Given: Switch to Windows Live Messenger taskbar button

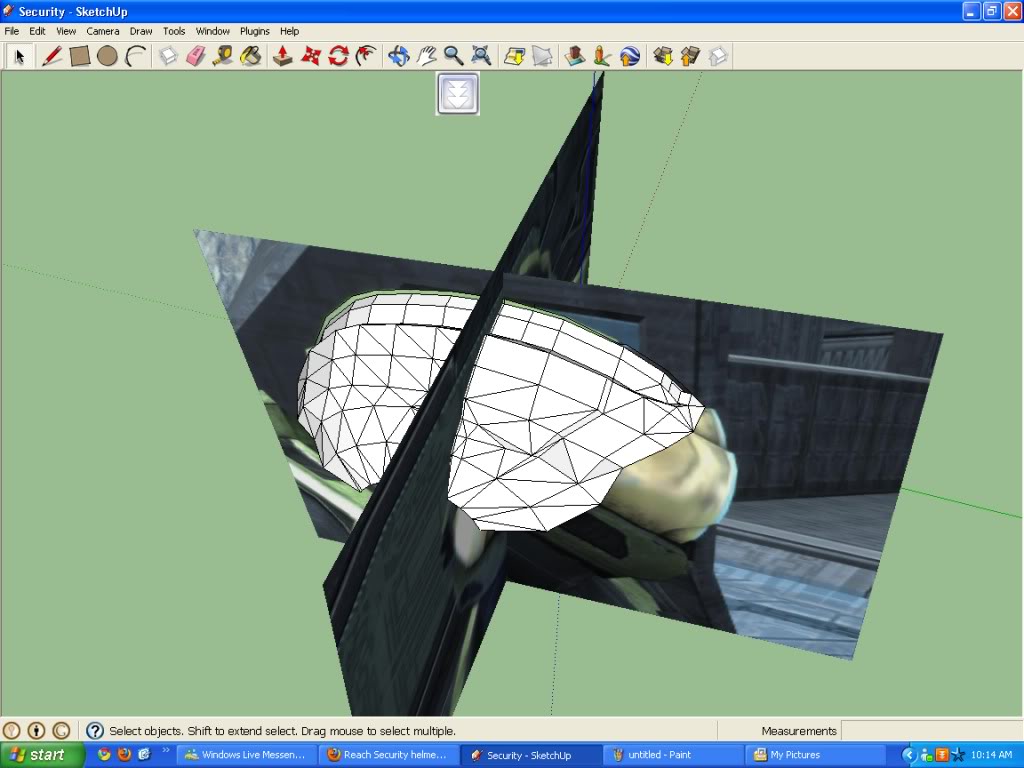Looking at the screenshot, I should [246, 755].
